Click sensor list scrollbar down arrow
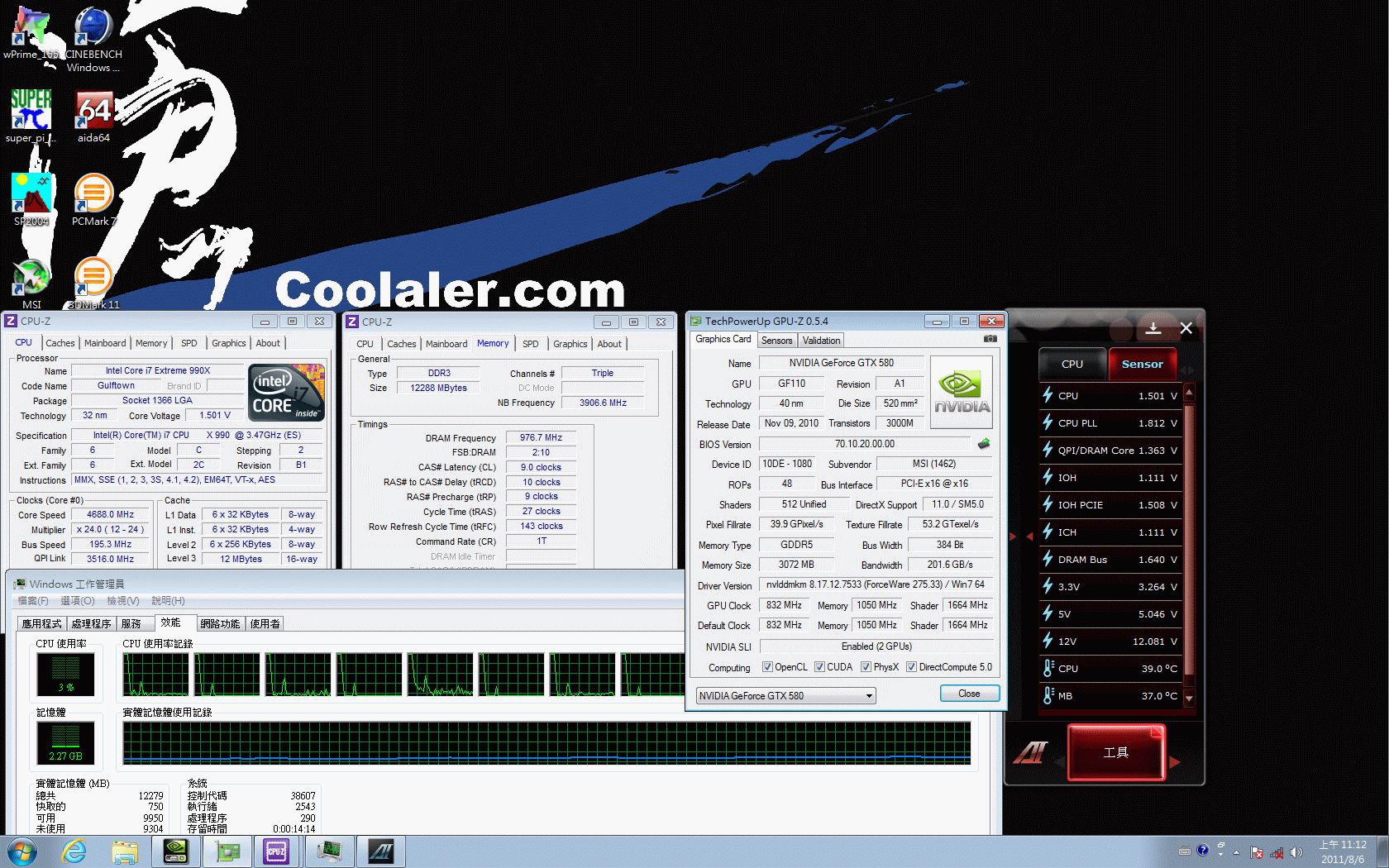The width and height of the screenshot is (1389, 868). click(1189, 699)
